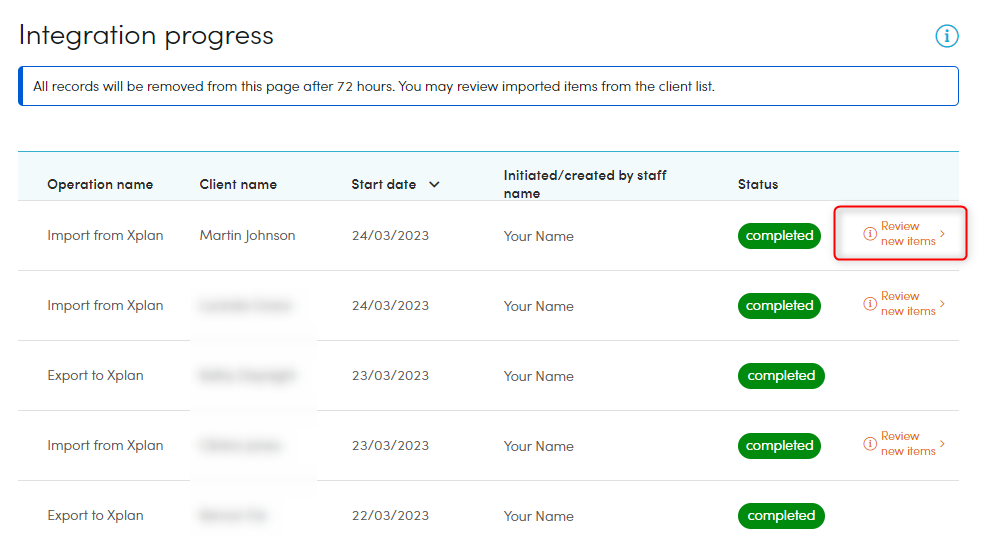Expand Martin Johnson's review chevron arrow
The height and width of the screenshot is (547, 984).
(942, 233)
